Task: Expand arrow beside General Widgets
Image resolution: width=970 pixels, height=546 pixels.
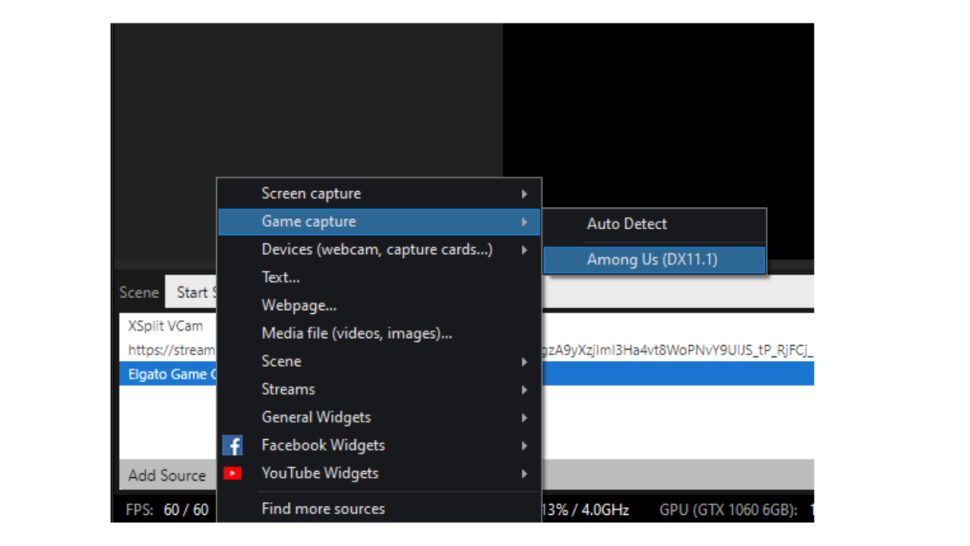Action: (x=524, y=418)
